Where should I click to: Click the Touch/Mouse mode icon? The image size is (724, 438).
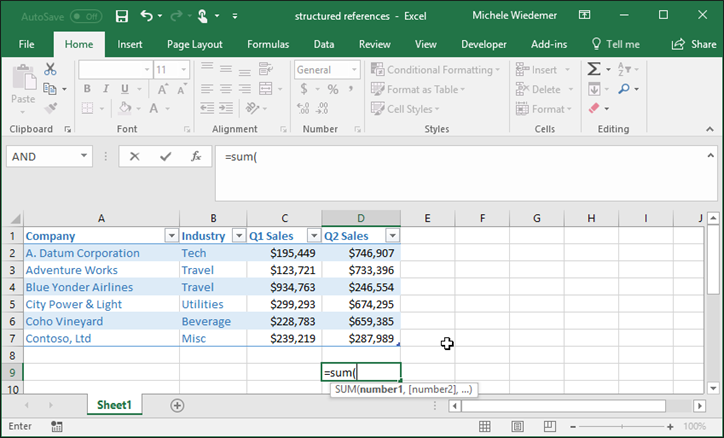(x=202, y=16)
